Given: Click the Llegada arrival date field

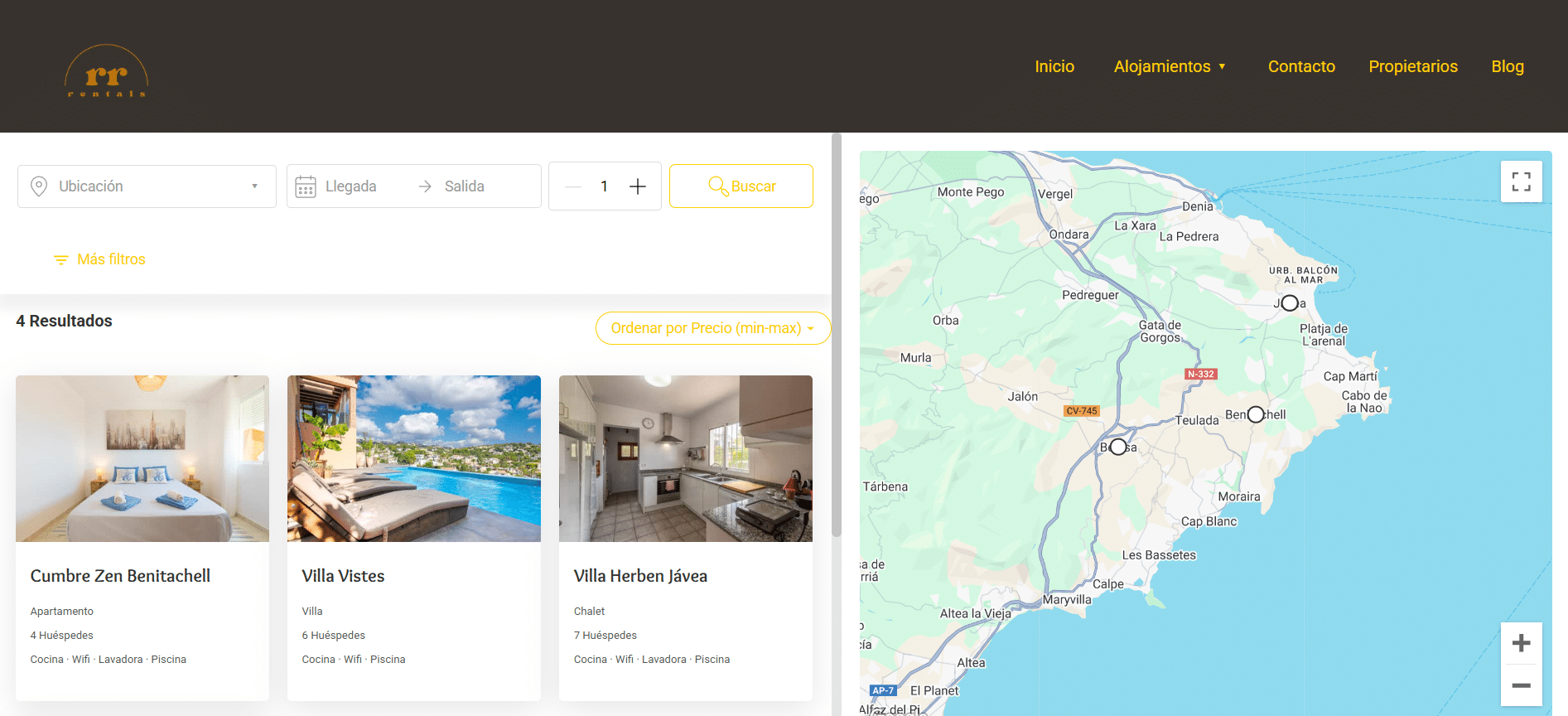Looking at the screenshot, I should 350,186.
